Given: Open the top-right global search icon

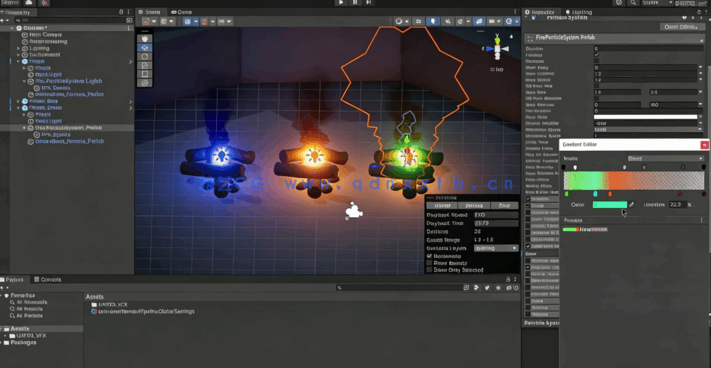Looking at the screenshot, I should pyautogui.click(x=633, y=3).
